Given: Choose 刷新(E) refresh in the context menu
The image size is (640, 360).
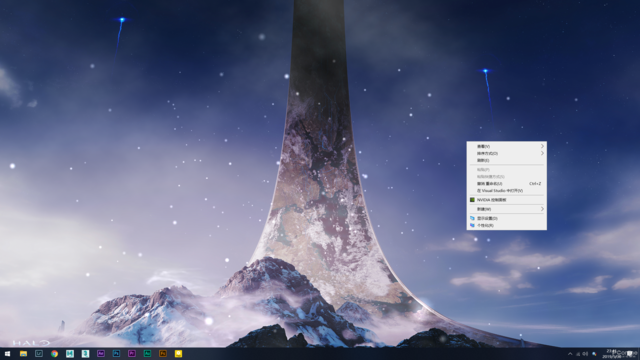Looking at the screenshot, I should coord(507,160).
